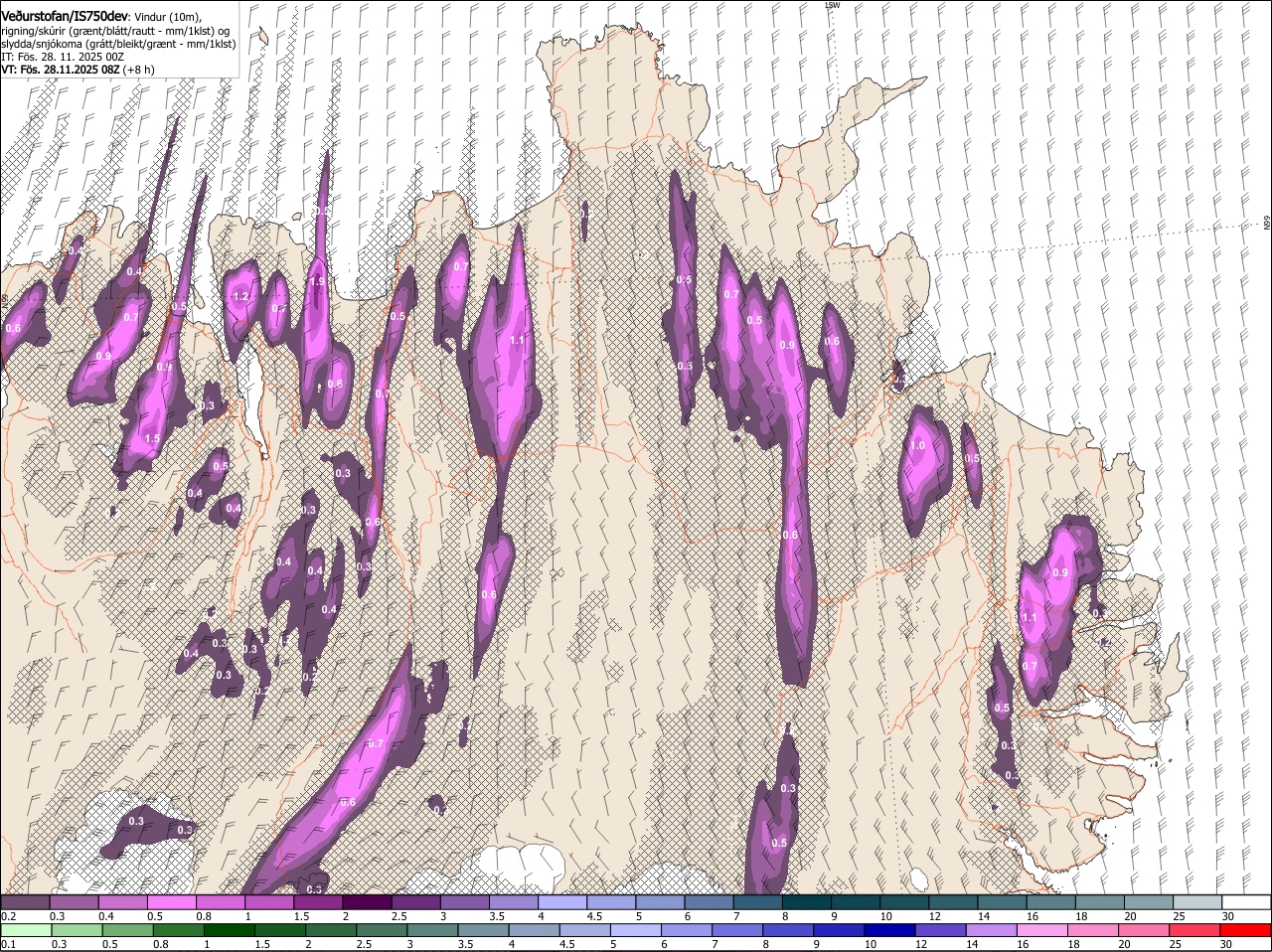
Task: Click the (+8 h) forecast offset text
Action: pyautogui.click(x=139, y=70)
